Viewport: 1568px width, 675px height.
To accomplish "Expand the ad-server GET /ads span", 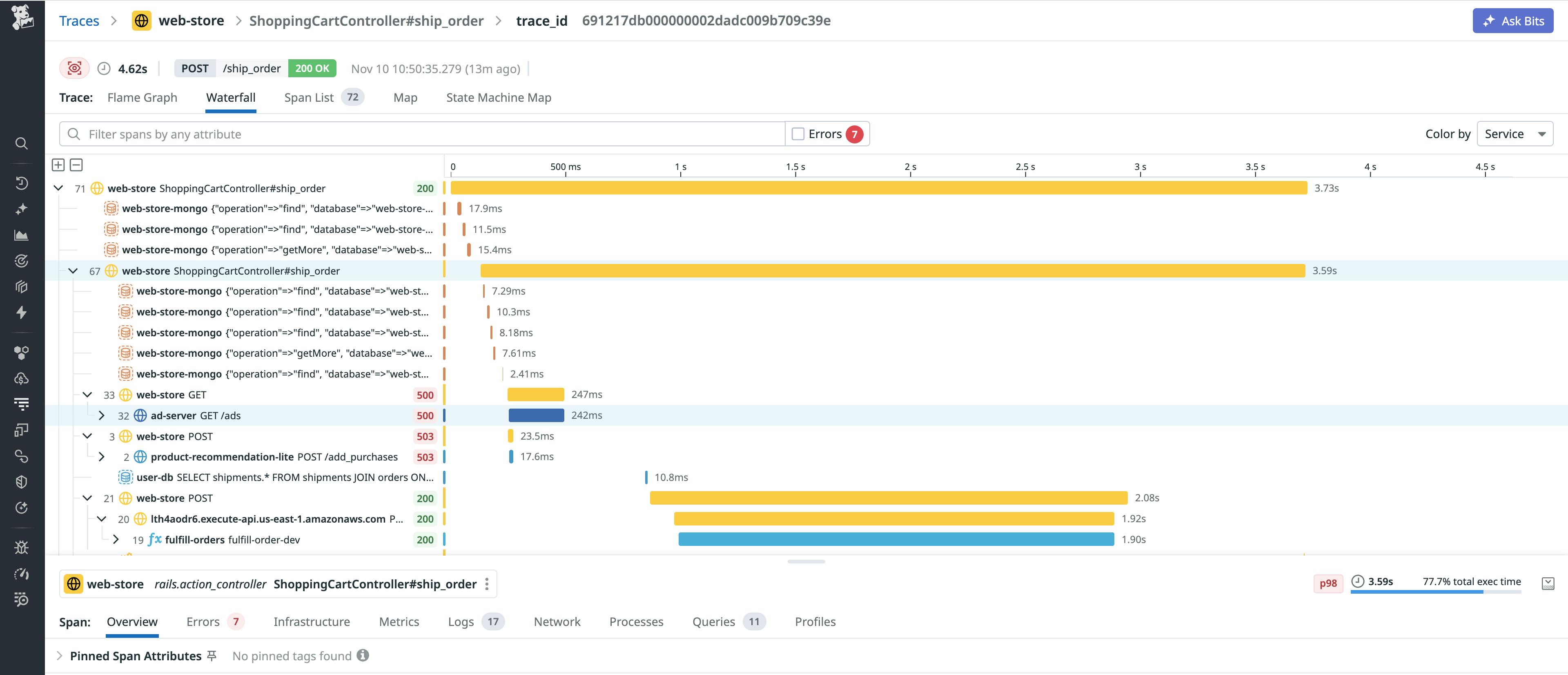I will (x=102, y=416).
